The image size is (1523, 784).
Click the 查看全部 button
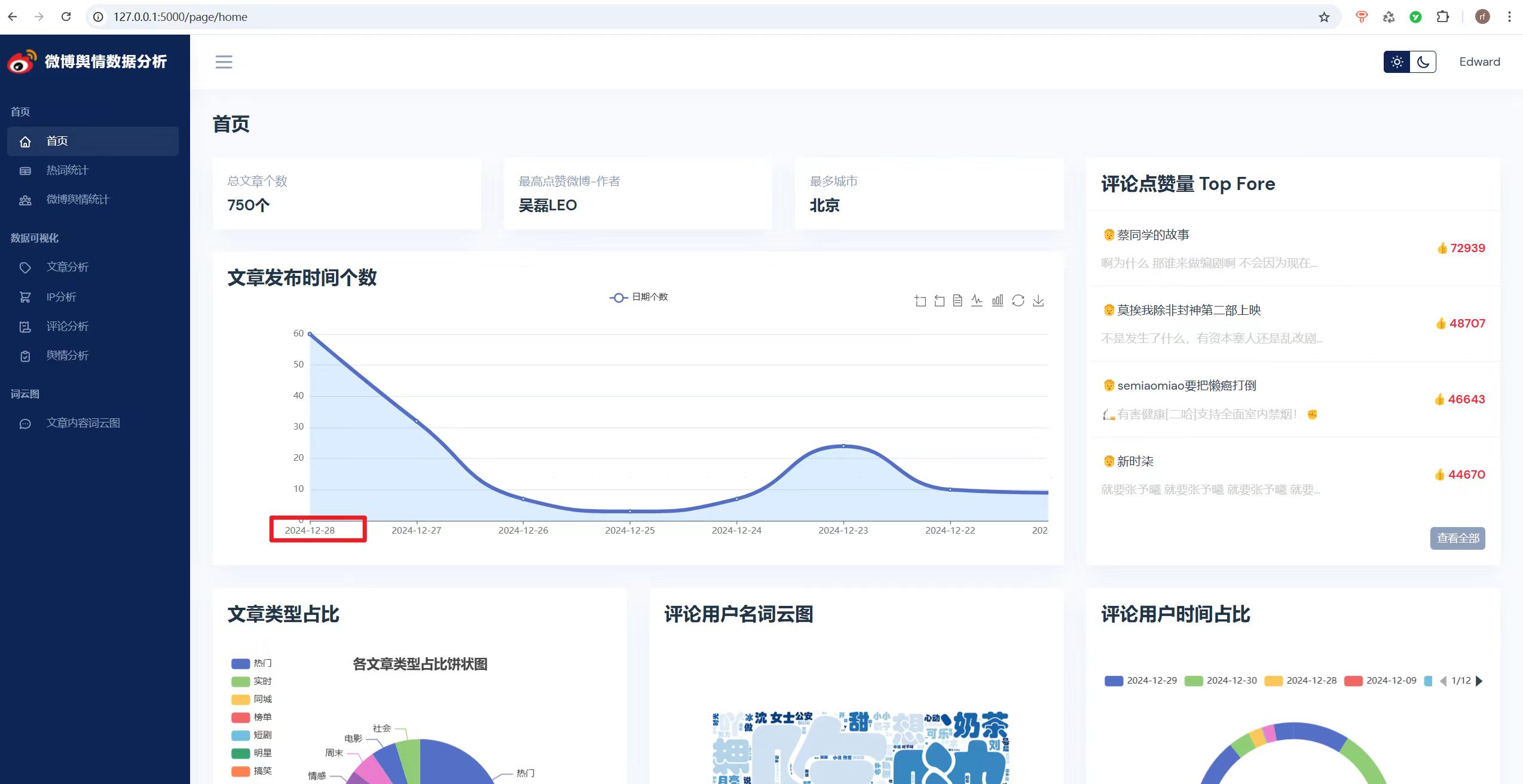tap(1457, 538)
